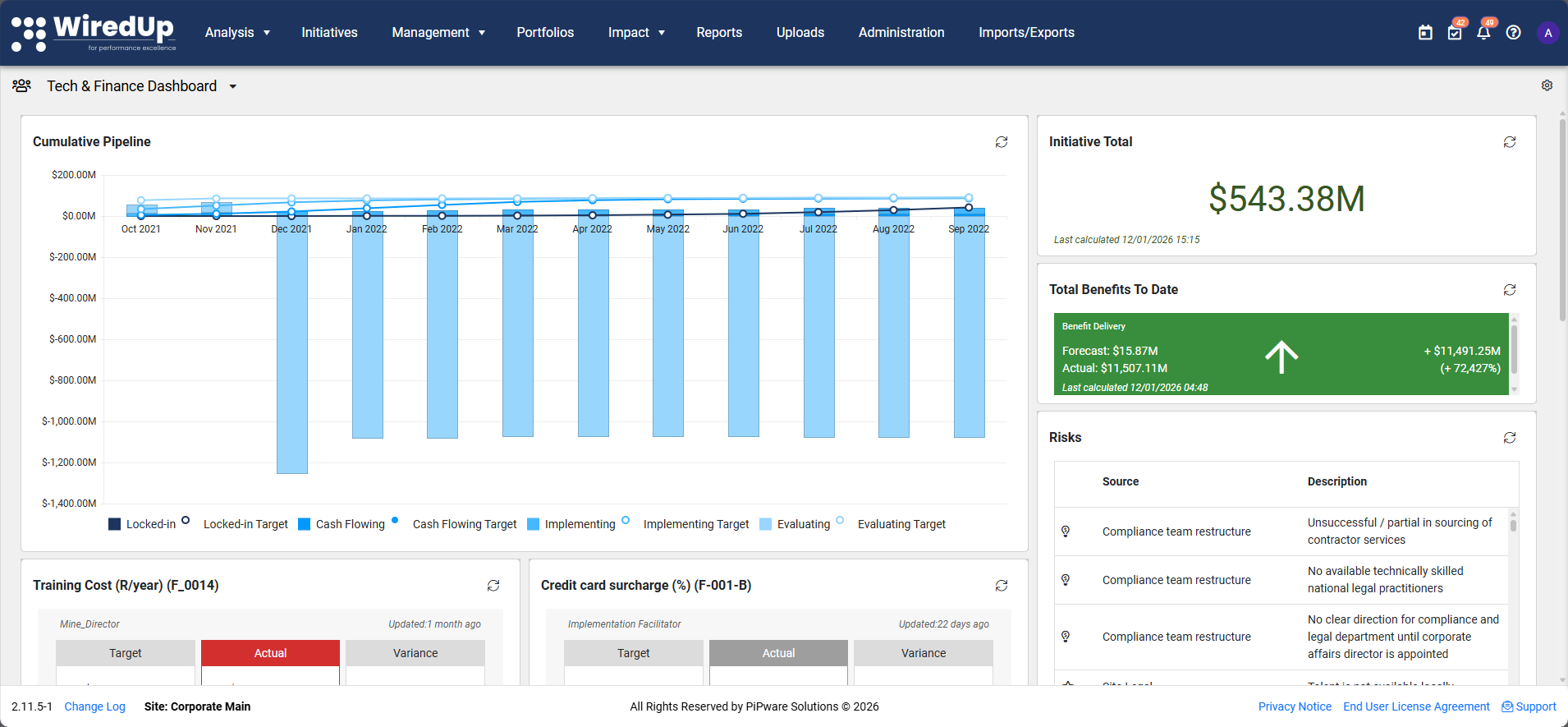The height and width of the screenshot is (727, 1568).
Task: Refresh the Training Cost widget
Action: pyautogui.click(x=493, y=586)
